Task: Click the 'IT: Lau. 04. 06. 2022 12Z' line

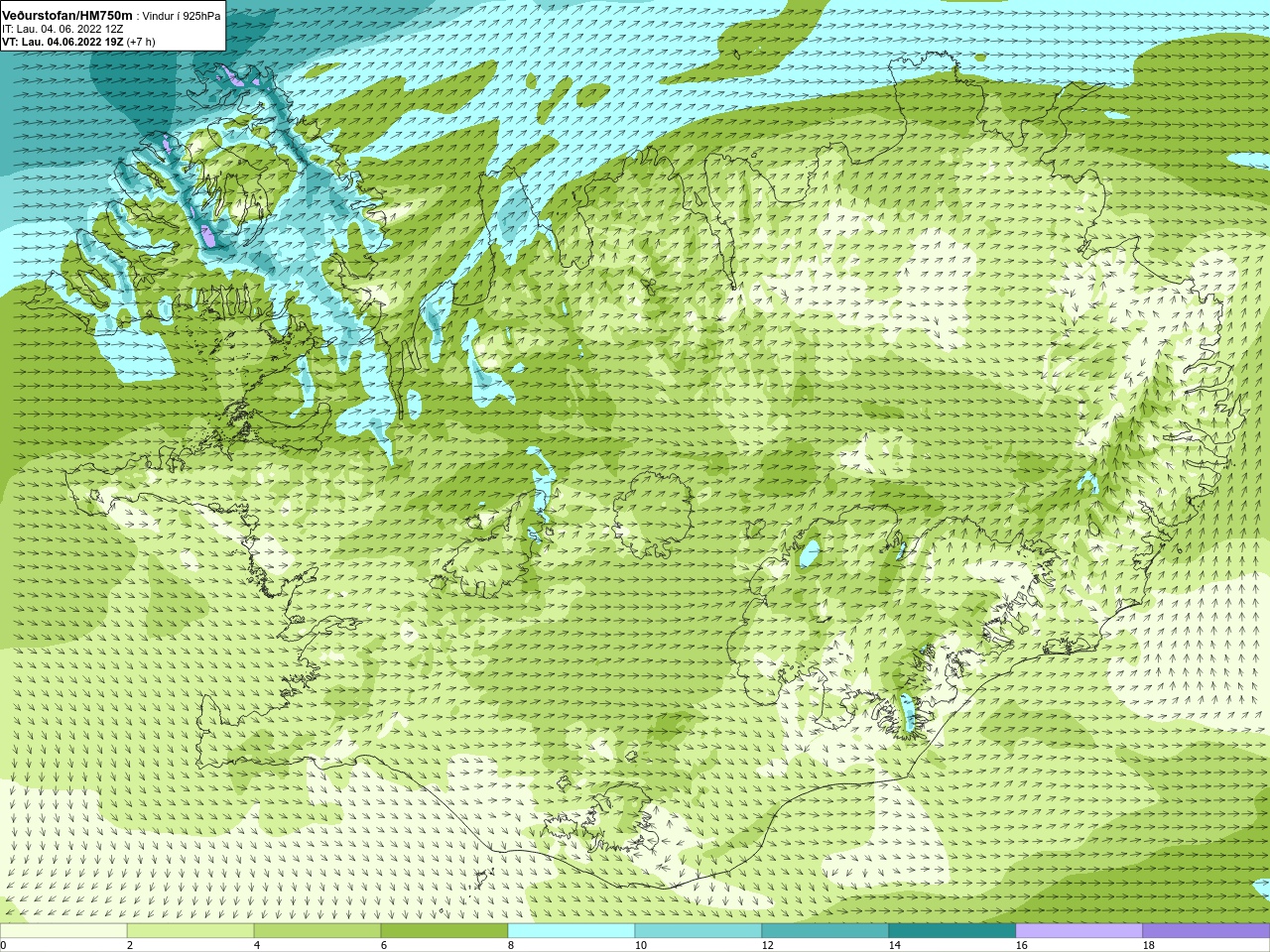Action: [63, 29]
